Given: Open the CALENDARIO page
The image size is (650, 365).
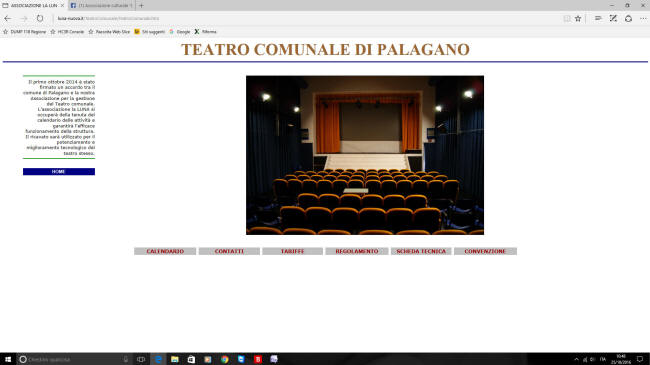Looking at the screenshot, I should (165, 251).
